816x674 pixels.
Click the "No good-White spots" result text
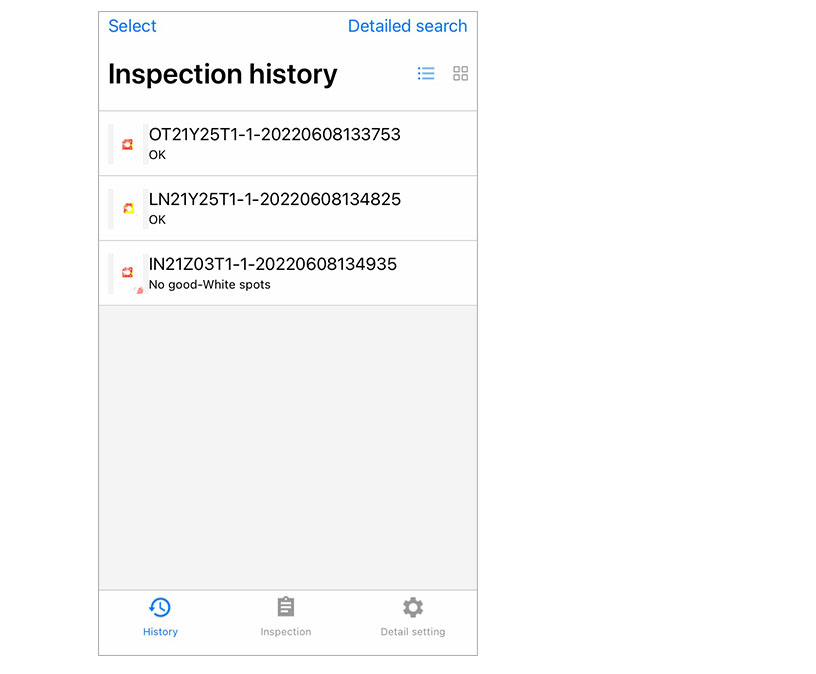pyautogui.click(x=209, y=285)
